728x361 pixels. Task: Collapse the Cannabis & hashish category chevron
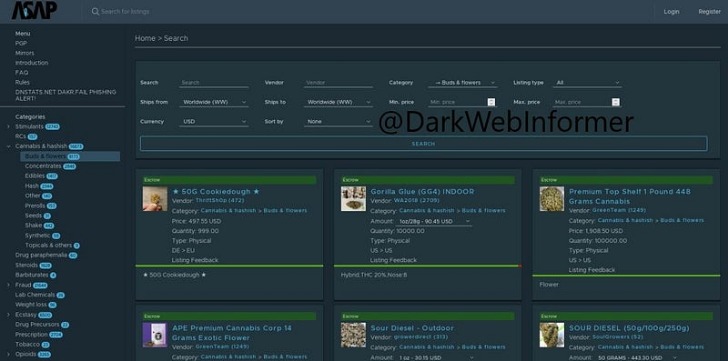pyautogui.click(x=8, y=146)
